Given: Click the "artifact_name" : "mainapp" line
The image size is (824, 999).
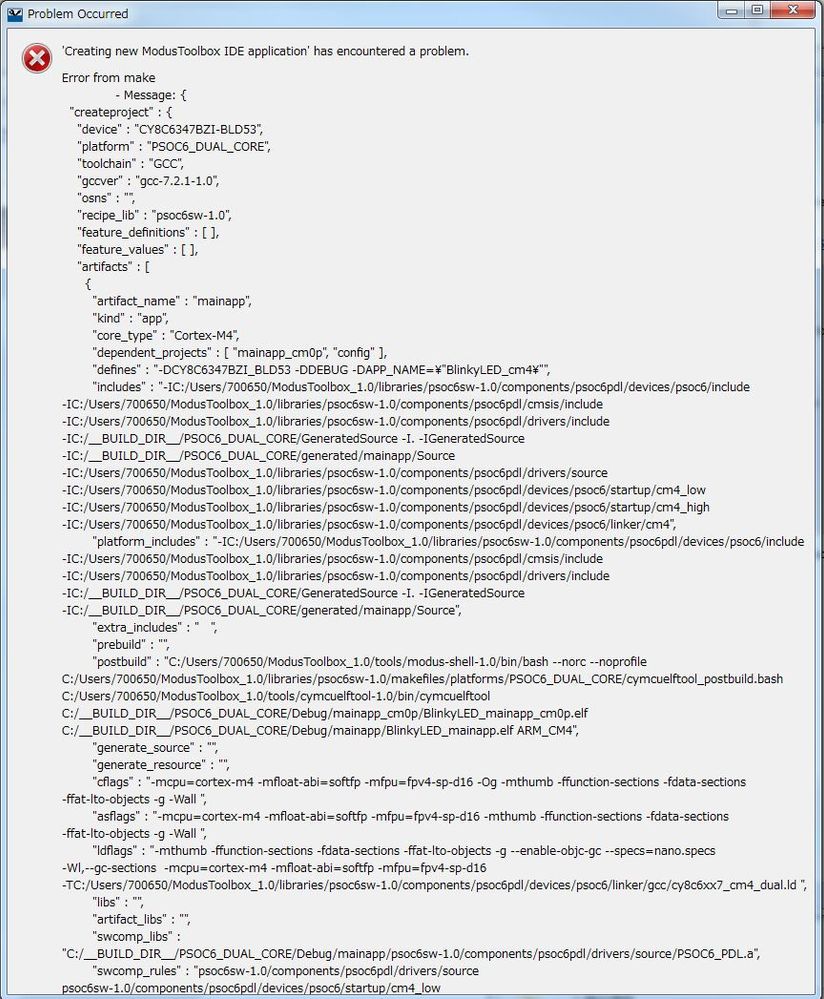Looking at the screenshot, I should point(172,301).
